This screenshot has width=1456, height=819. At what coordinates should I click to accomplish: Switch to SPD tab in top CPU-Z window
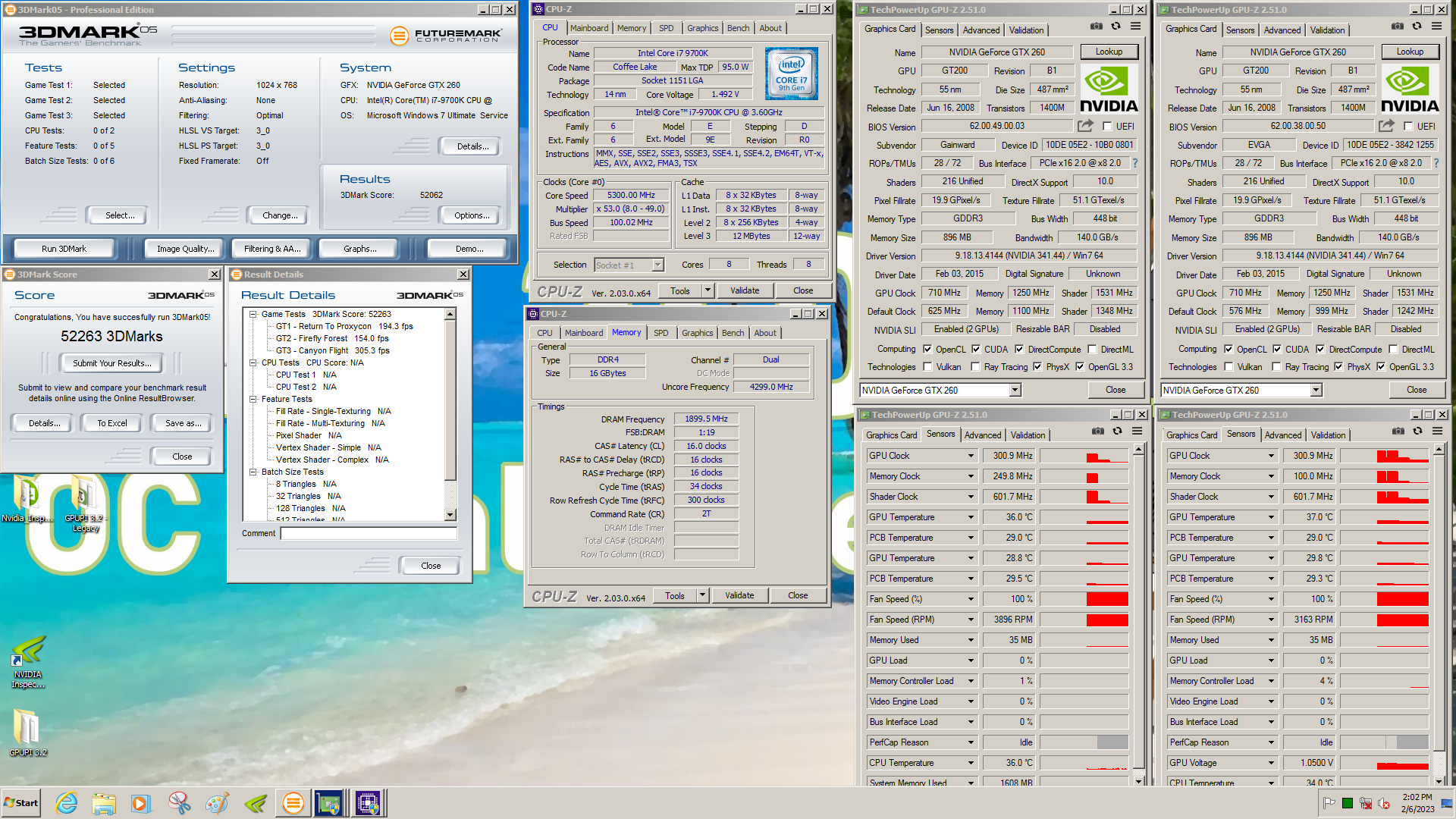click(x=666, y=28)
